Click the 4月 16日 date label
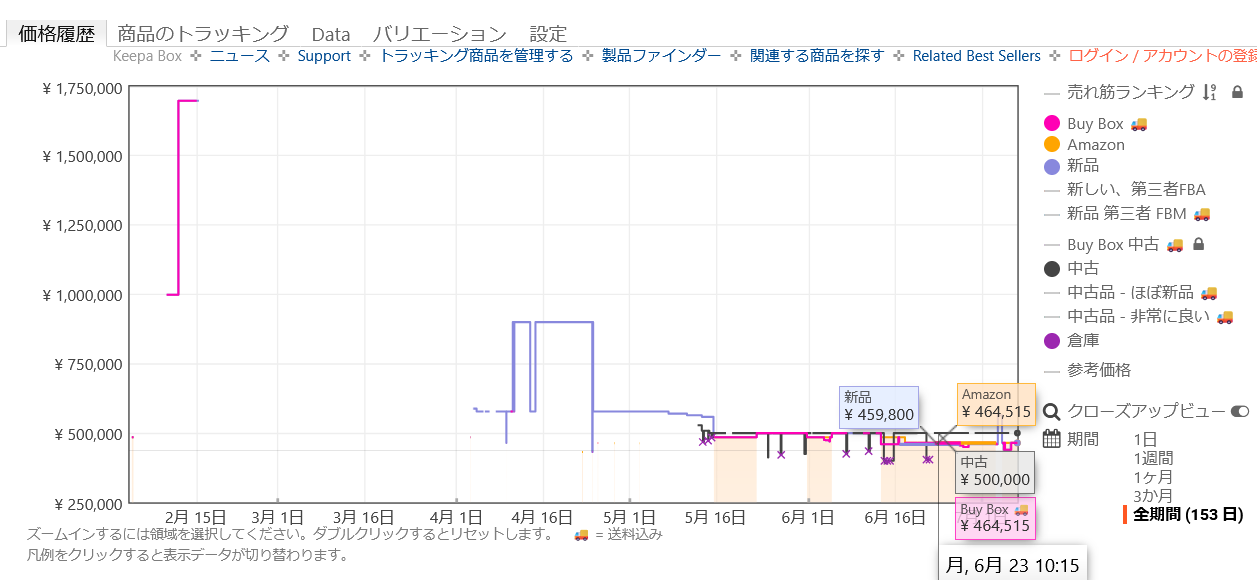The height and width of the screenshot is (580, 1257). pyautogui.click(x=542, y=517)
